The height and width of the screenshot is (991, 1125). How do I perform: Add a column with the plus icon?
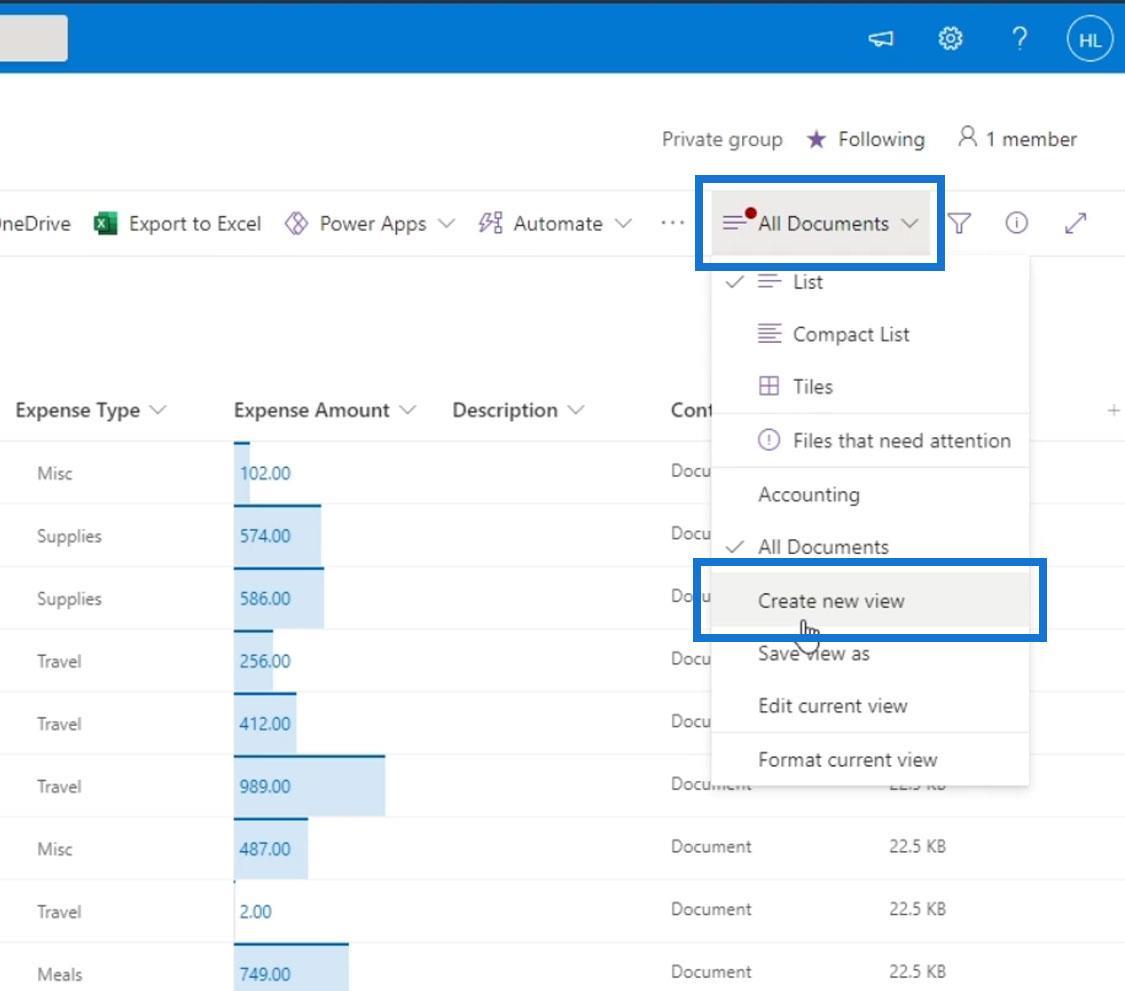click(1113, 410)
